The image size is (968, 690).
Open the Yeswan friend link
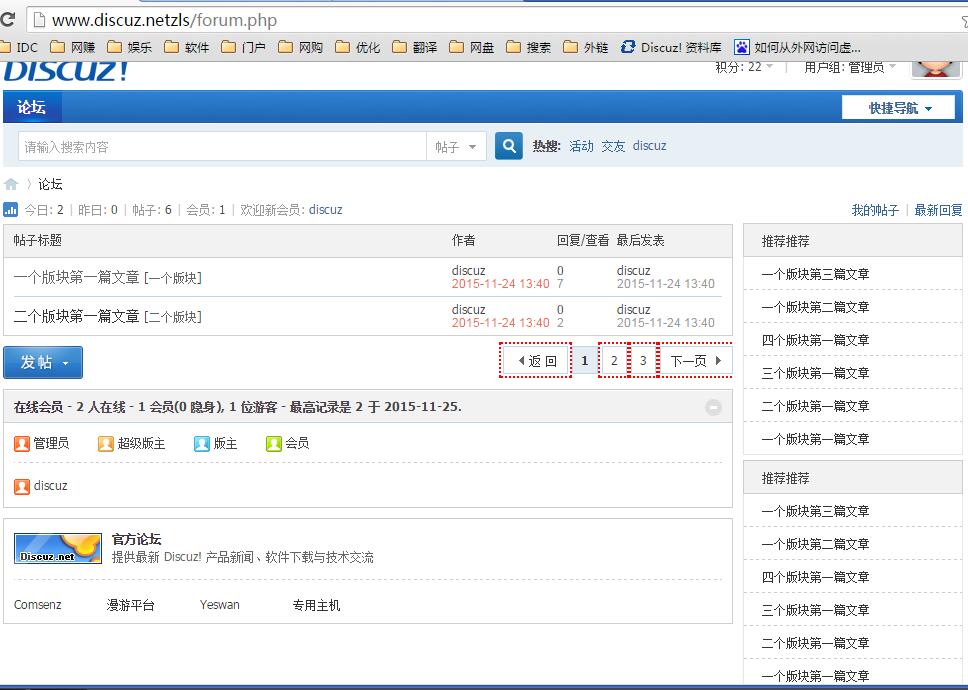coord(220,605)
